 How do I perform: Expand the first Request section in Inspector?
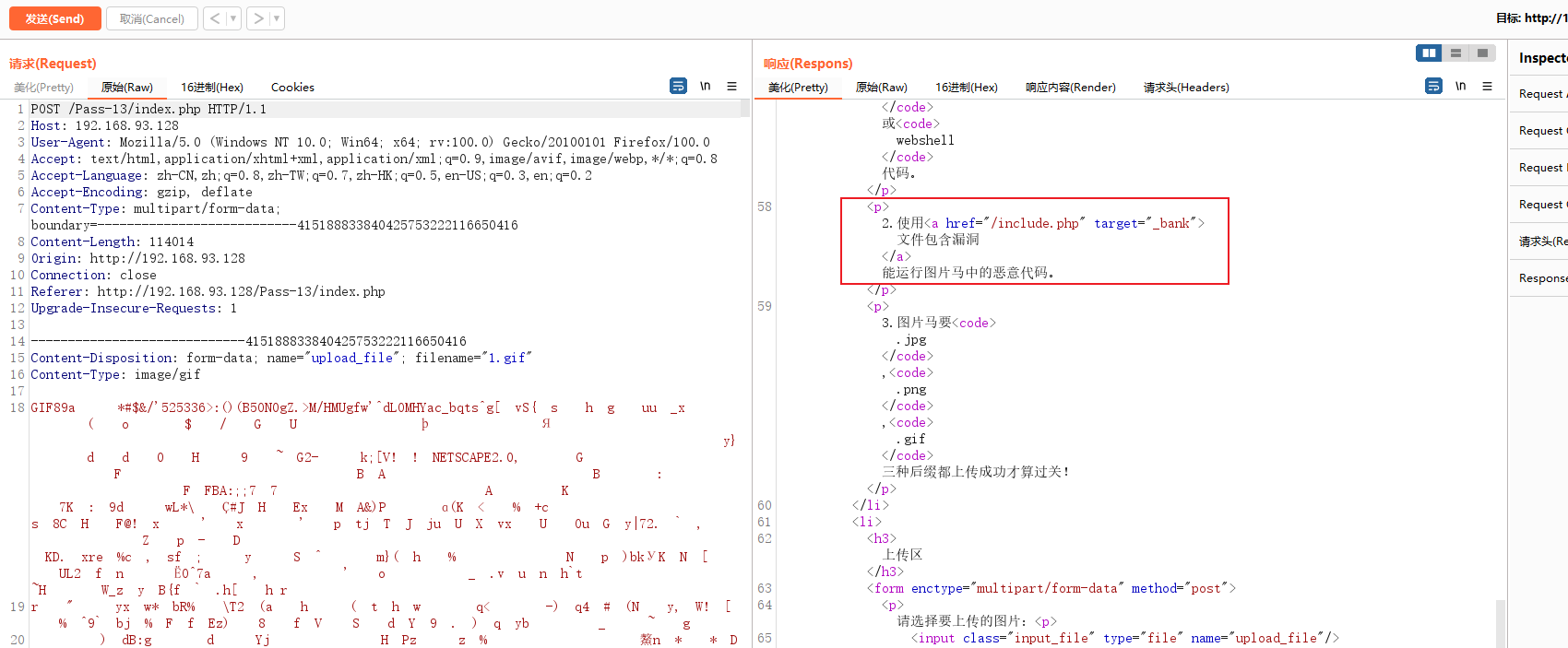pos(1540,94)
